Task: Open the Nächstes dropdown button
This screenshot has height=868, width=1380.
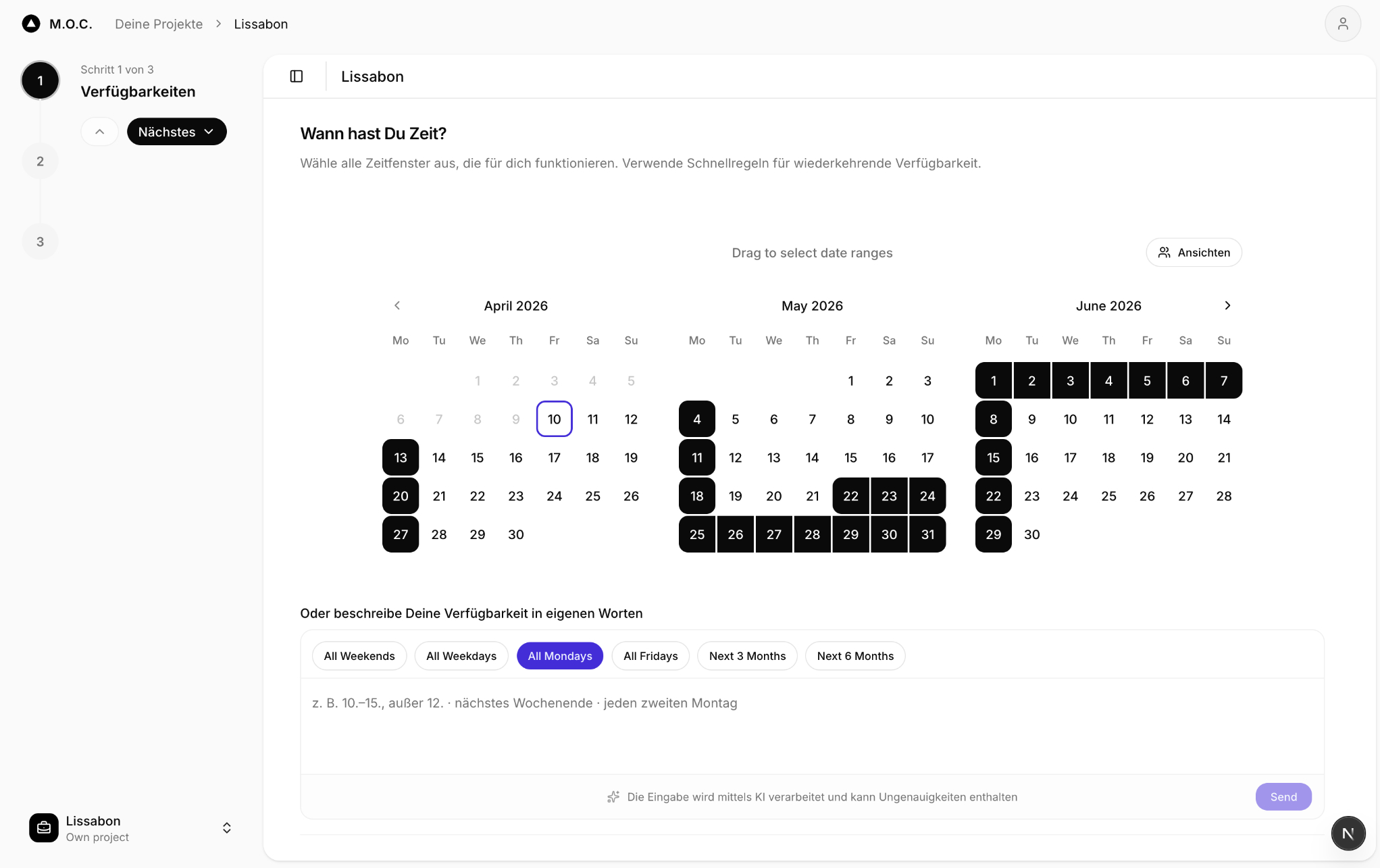Action: pos(176,132)
